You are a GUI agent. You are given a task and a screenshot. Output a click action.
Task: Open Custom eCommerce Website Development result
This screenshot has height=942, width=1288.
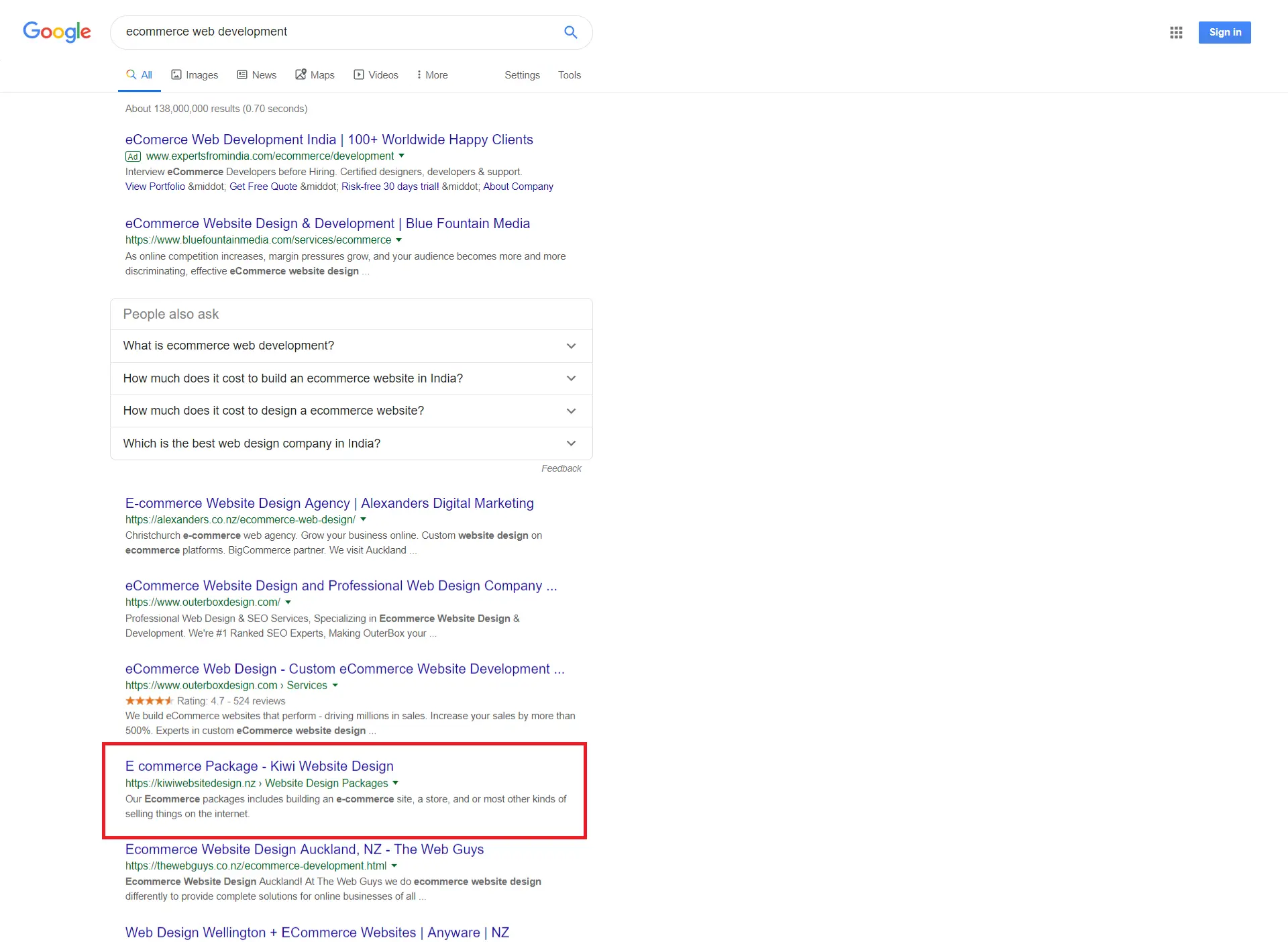coord(345,669)
